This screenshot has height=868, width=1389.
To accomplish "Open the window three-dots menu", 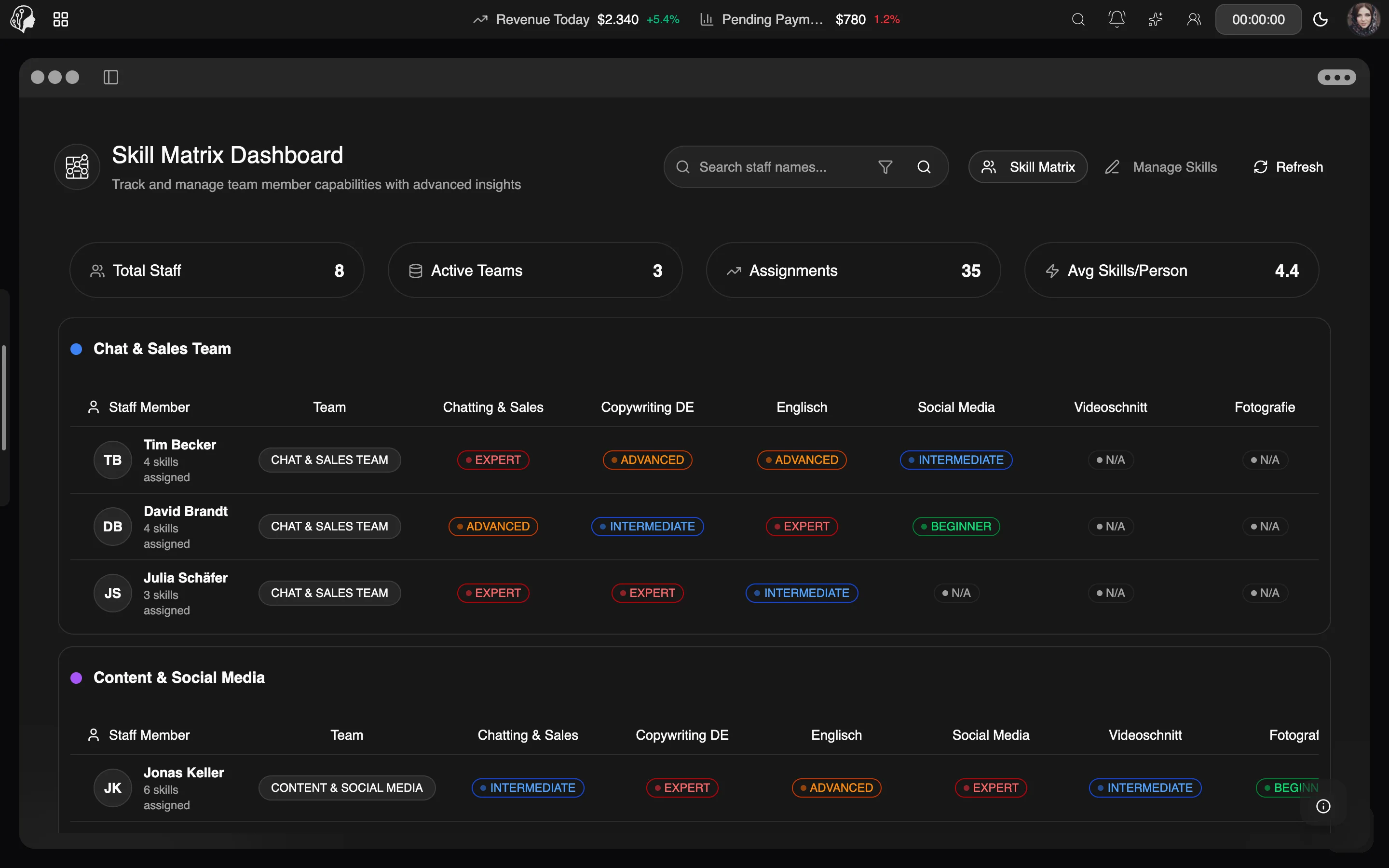I will click(1336, 77).
